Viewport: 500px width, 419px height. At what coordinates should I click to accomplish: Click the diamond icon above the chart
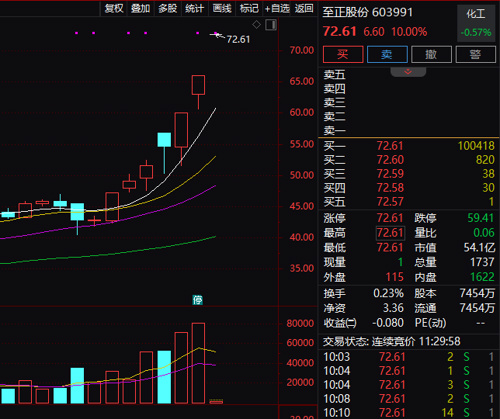point(256,24)
